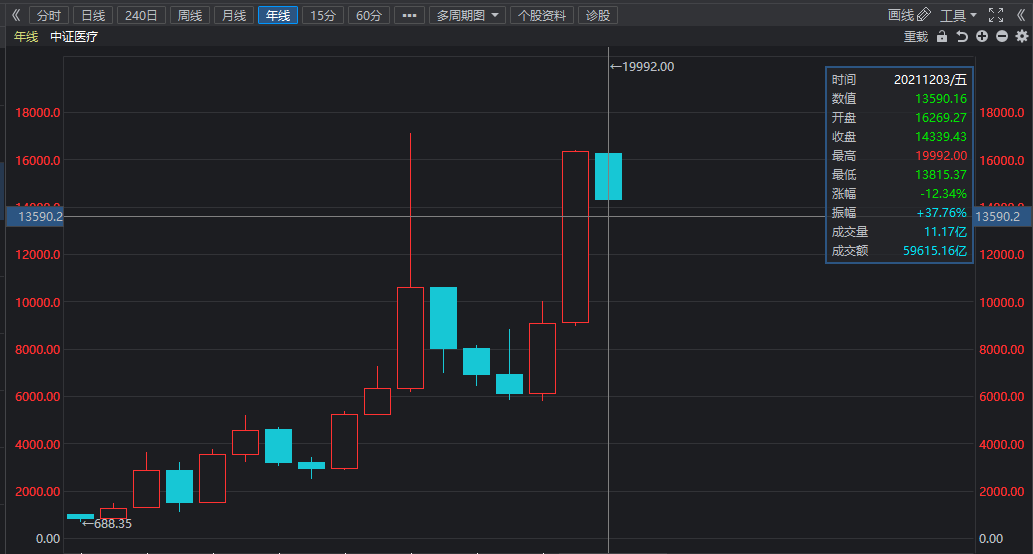The height and width of the screenshot is (554, 1033).
Task: Click the 19992.00 high price annotation
Action: coord(642,67)
